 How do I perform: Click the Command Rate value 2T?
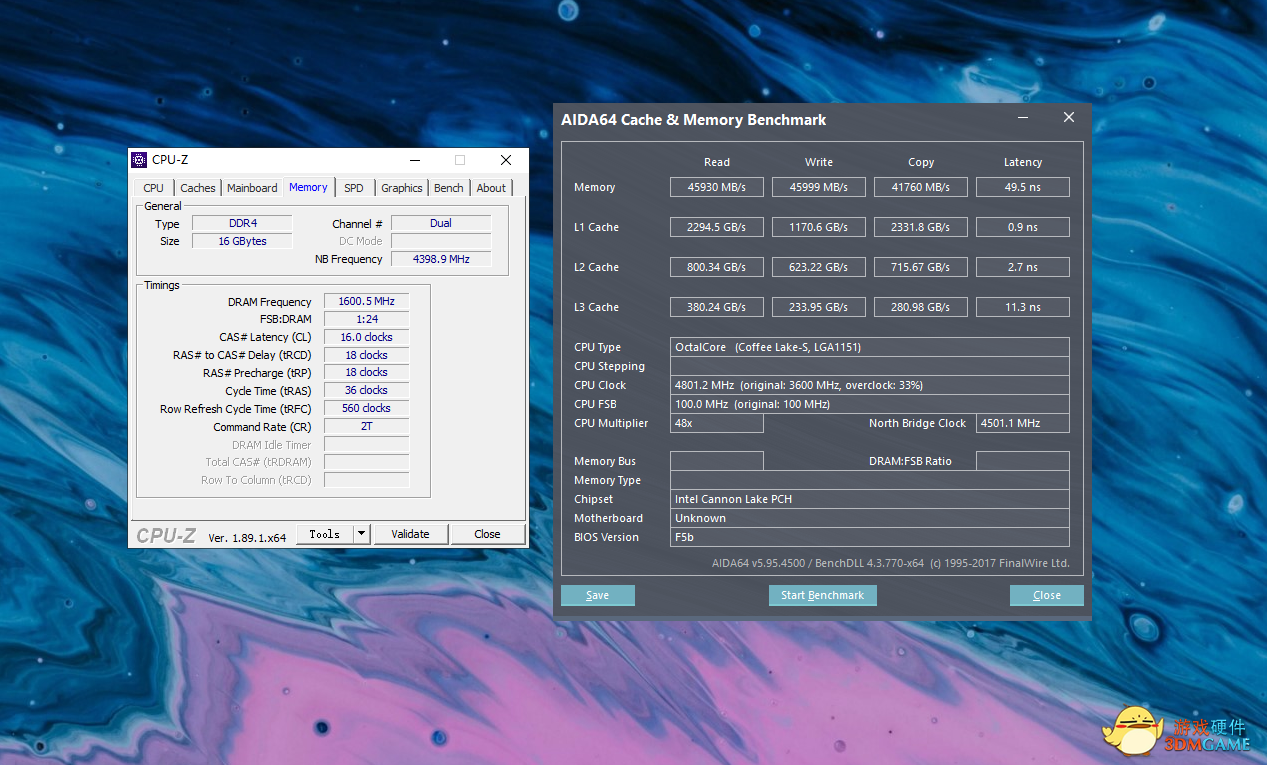click(x=366, y=426)
